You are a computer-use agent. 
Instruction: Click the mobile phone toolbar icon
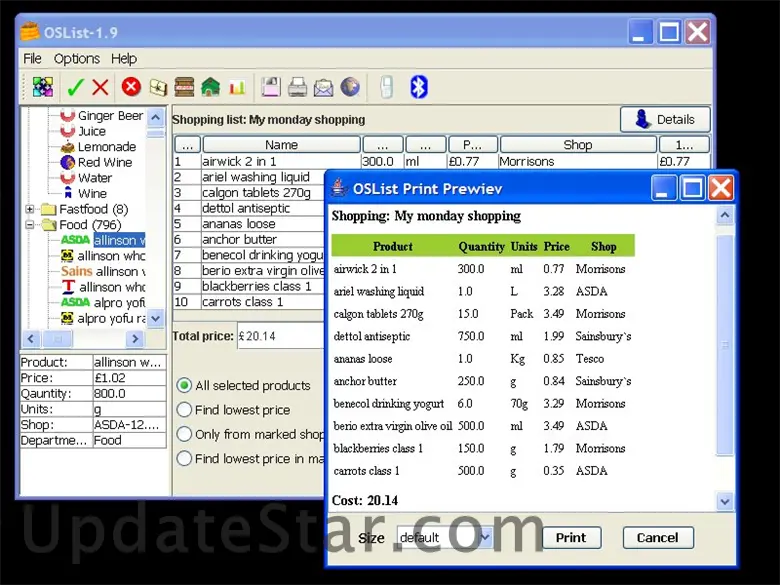[387, 87]
